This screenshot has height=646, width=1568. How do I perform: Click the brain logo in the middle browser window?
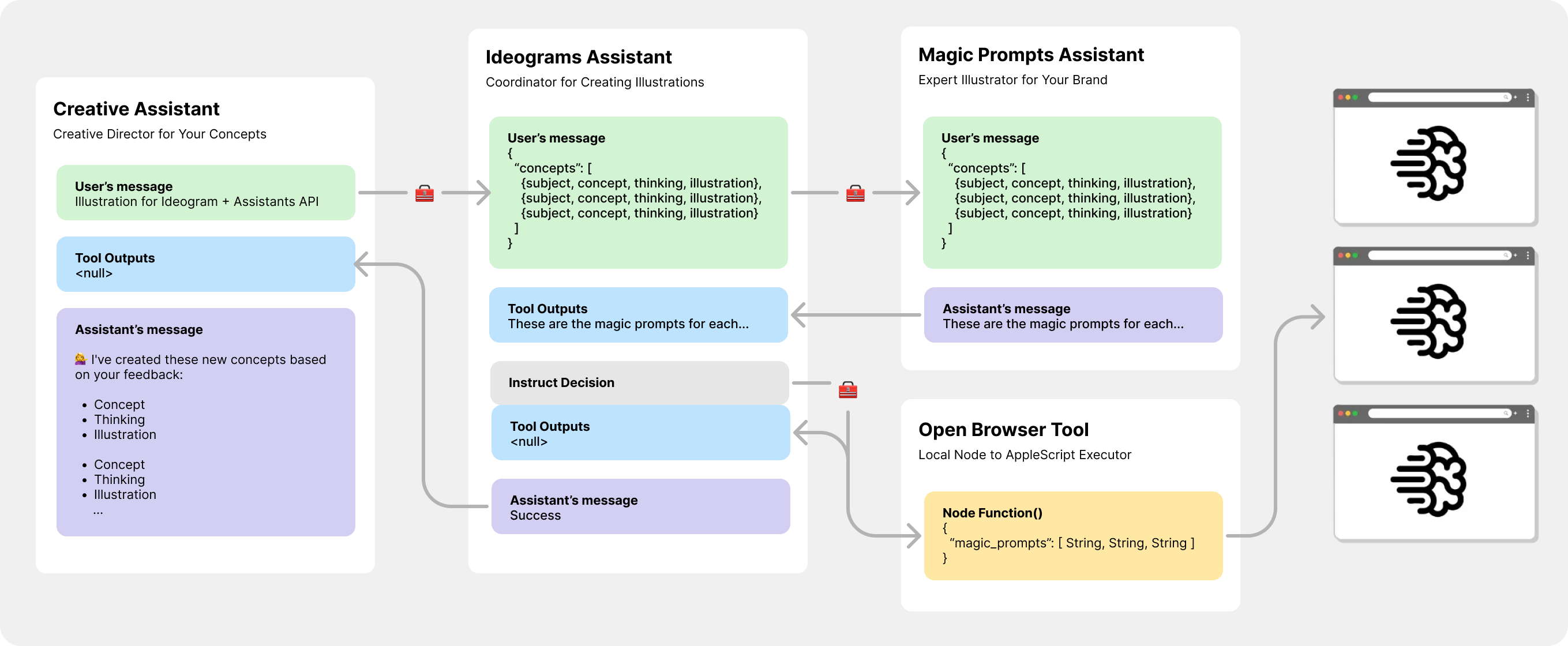pyautogui.click(x=1428, y=321)
